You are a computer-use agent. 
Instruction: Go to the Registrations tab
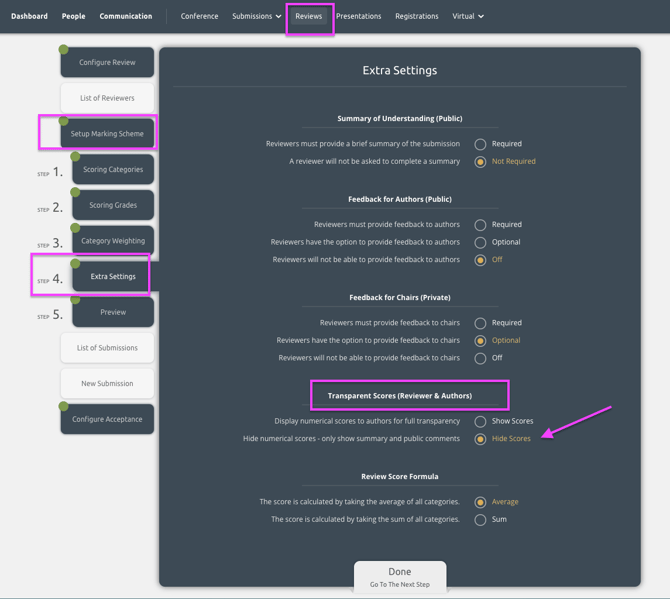(x=416, y=16)
